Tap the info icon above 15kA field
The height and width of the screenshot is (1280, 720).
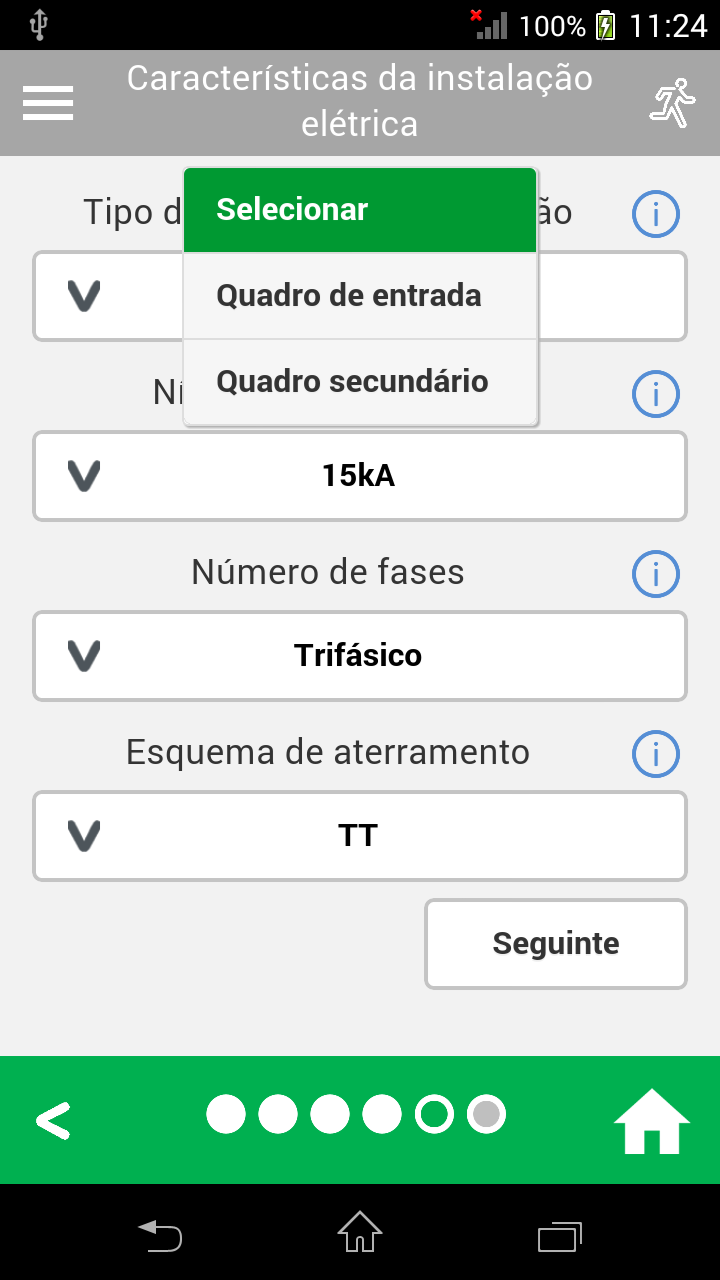656,394
